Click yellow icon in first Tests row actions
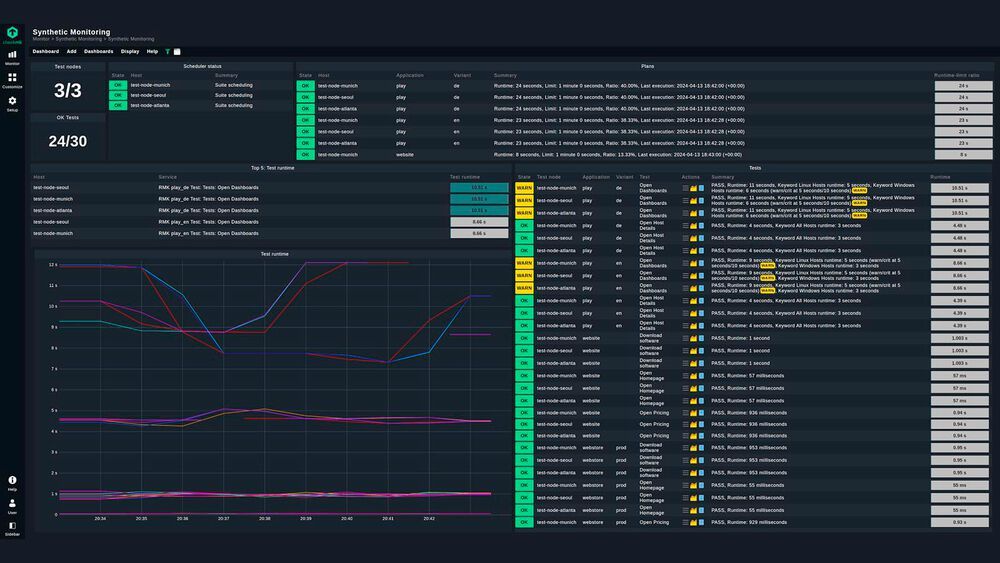Image resolution: width=1000 pixels, height=563 pixels. click(x=693, y=188)
